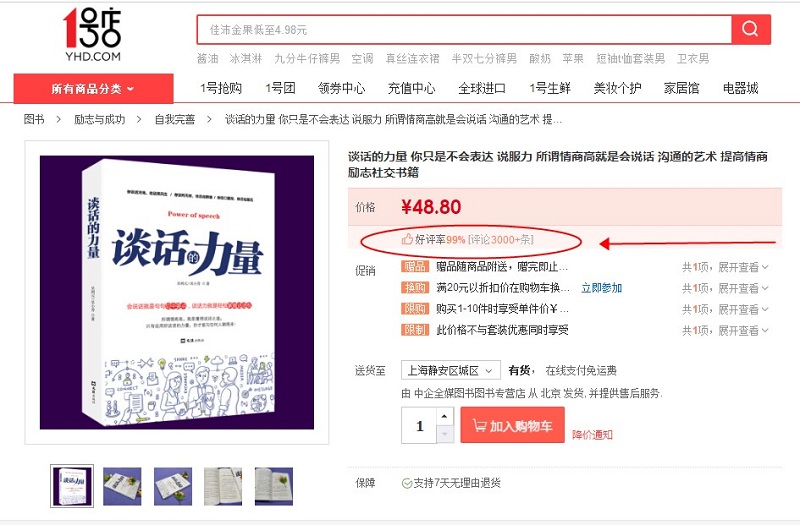Add the book with 加入购物车
800x525 pixels.
(x=512, y=425)
